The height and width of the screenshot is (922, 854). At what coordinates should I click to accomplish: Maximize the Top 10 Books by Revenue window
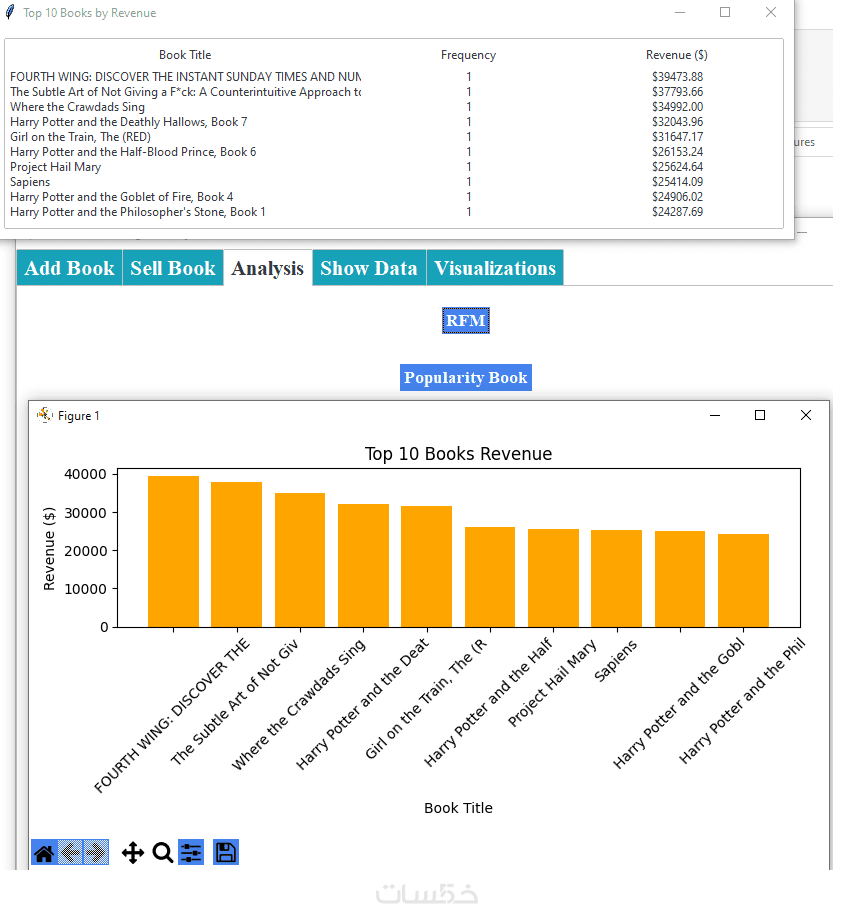point(725,12)
